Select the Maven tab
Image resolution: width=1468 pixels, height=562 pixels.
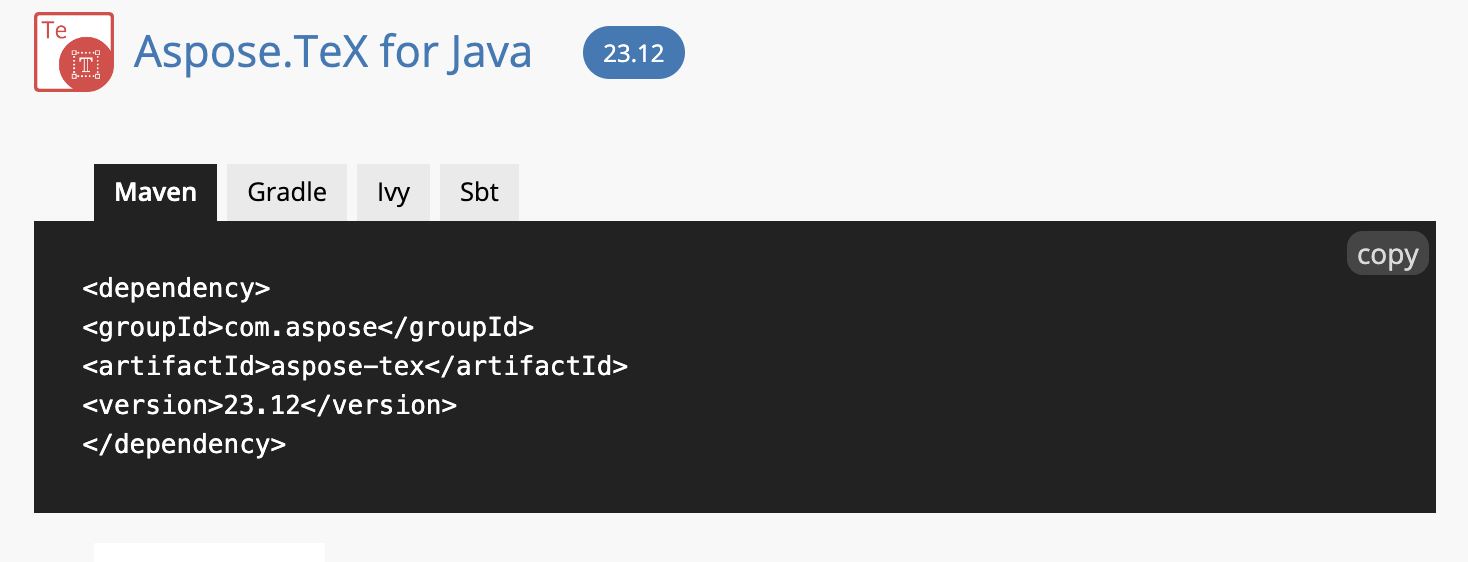point(155,192)
